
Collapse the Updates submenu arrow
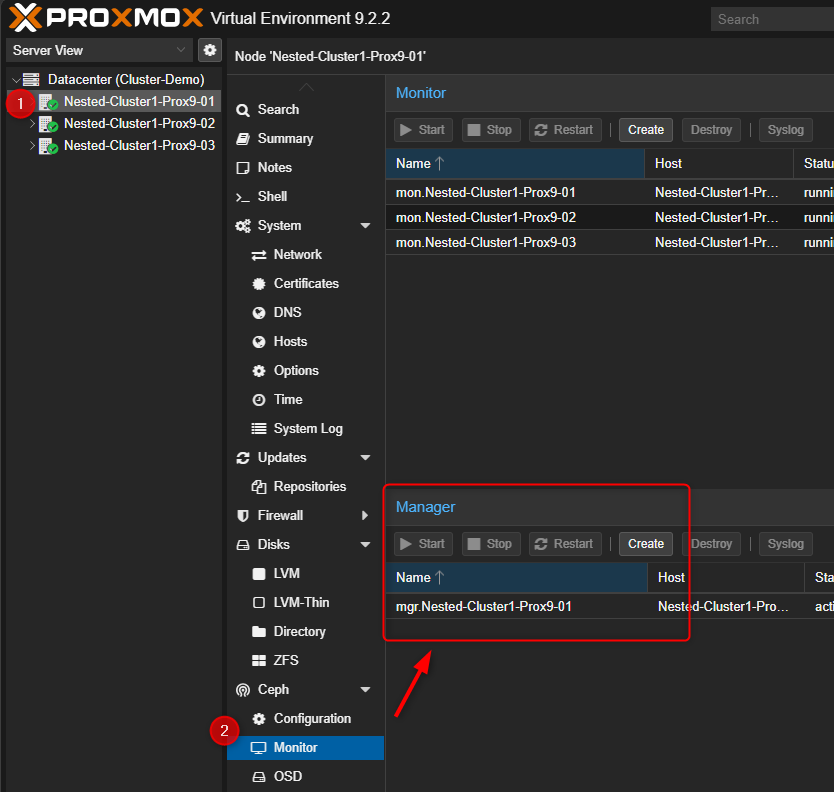365,457
